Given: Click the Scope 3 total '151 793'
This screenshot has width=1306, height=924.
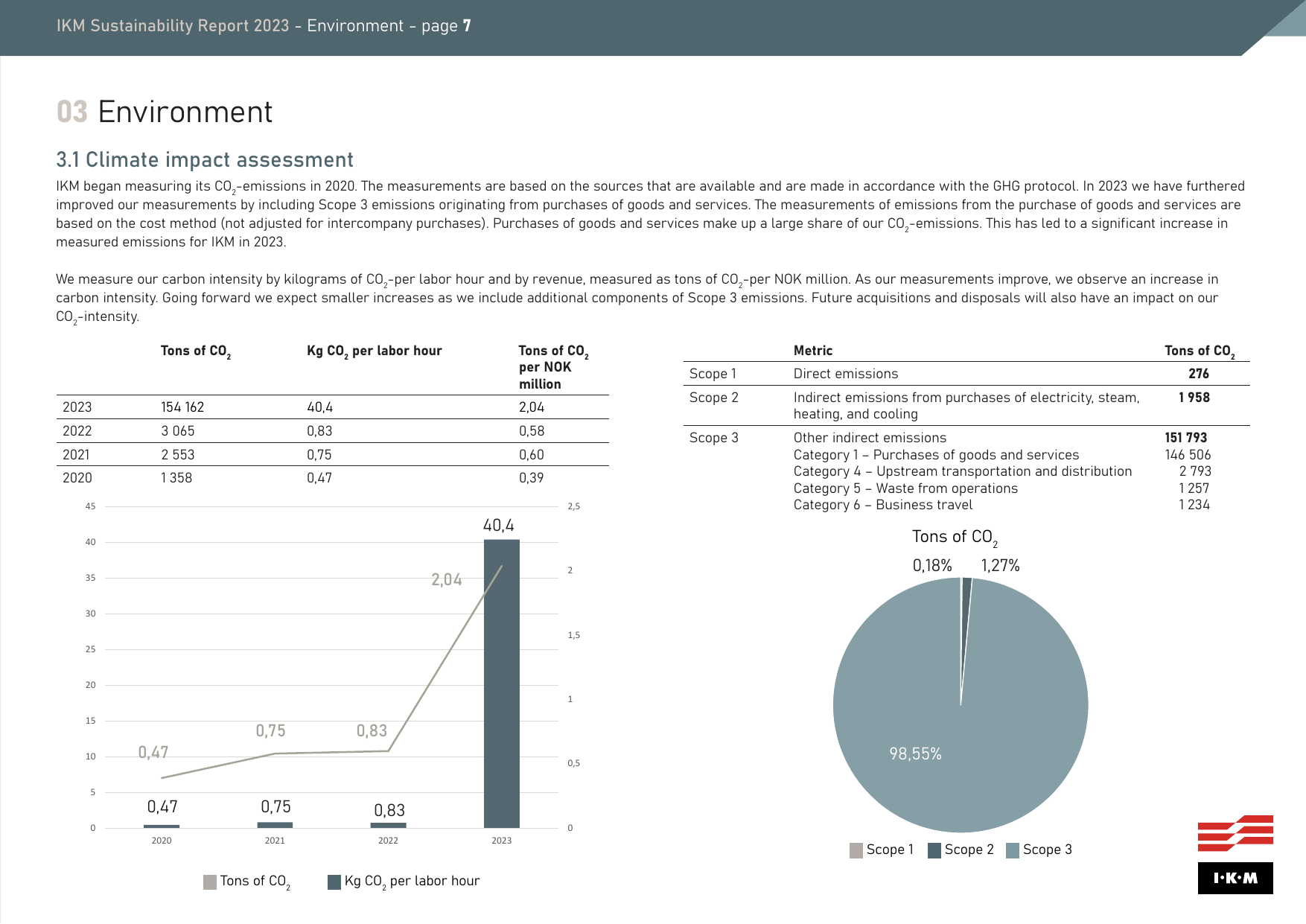Looking at the screenshot, I should (1186, 438).
